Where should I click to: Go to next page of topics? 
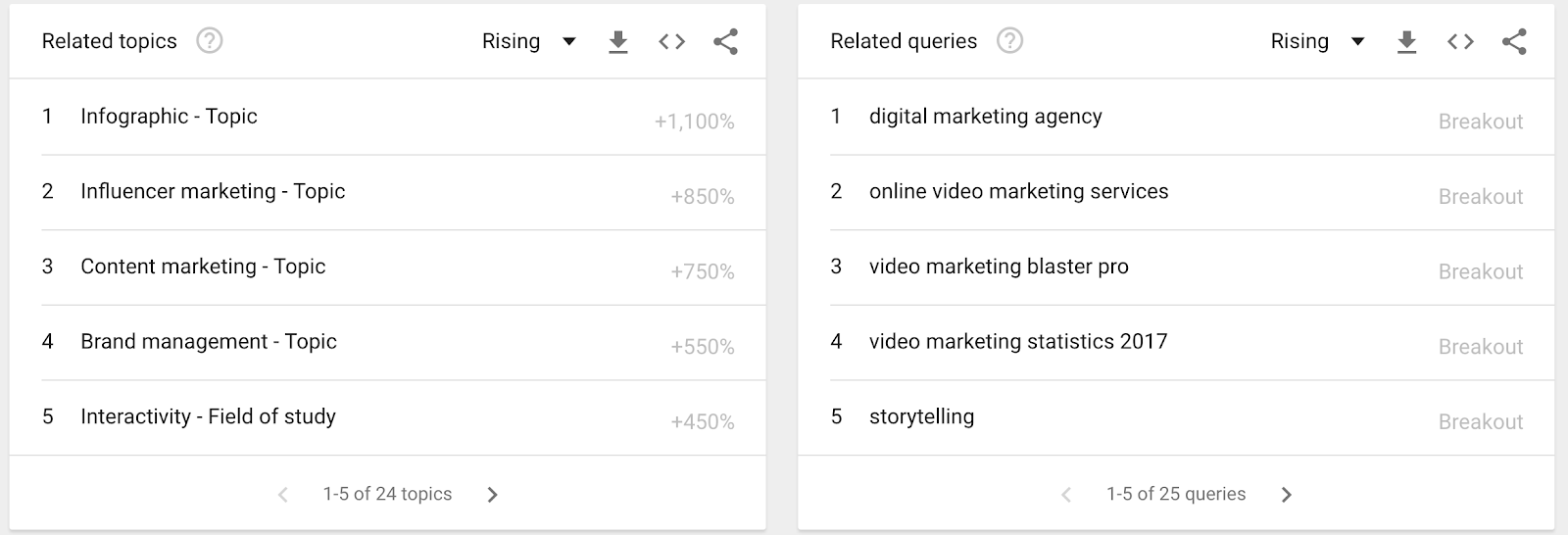click(493, 495)
